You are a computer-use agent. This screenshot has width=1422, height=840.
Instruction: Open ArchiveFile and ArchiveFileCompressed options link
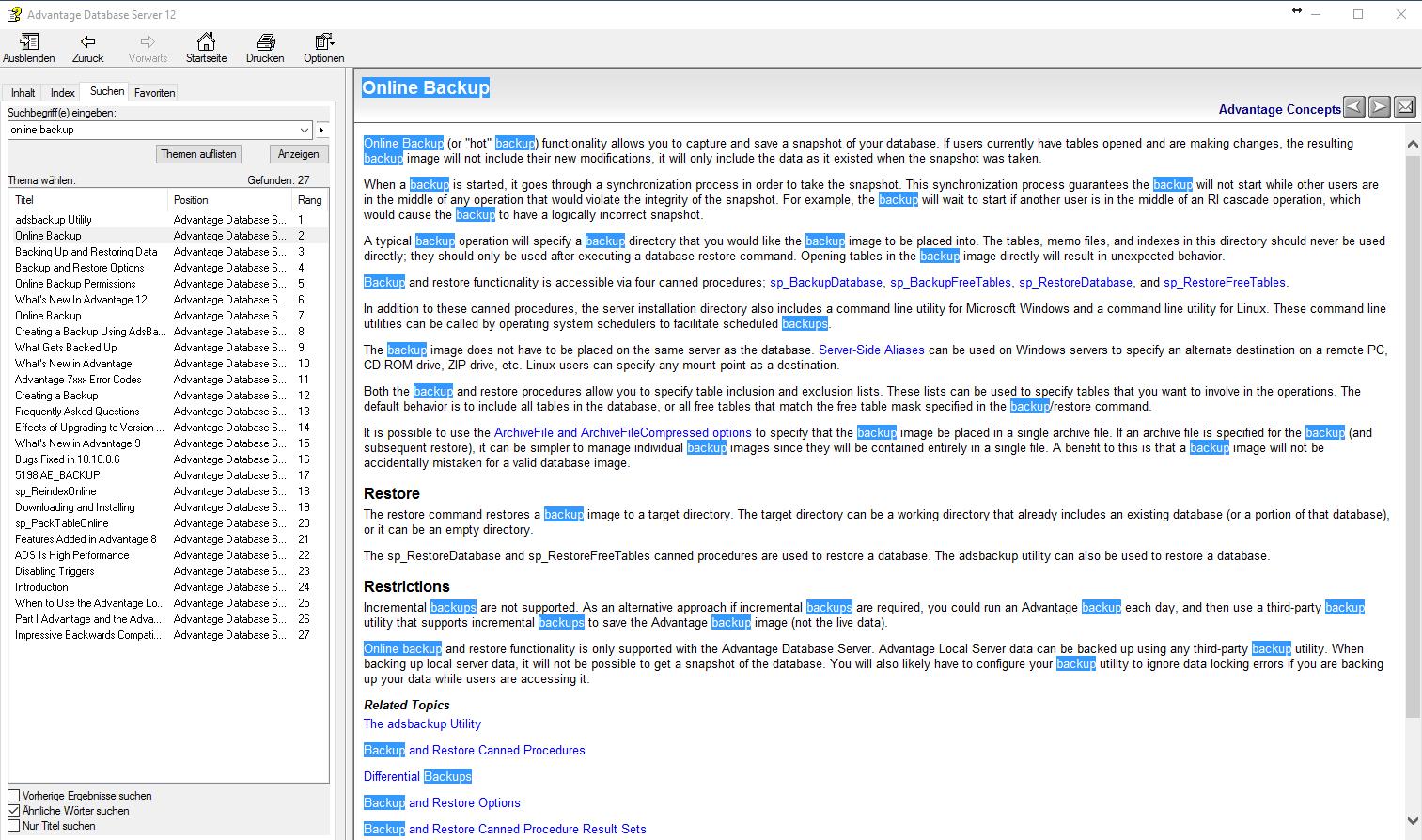[623, 433]
